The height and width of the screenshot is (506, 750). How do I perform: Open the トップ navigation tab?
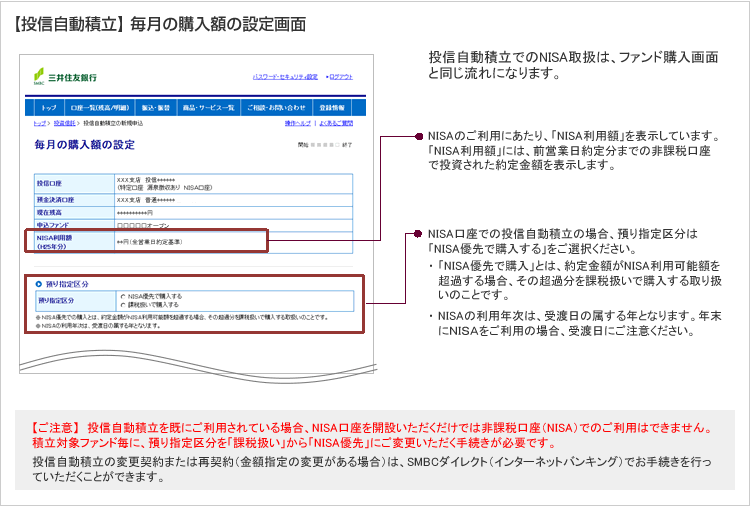click(49, 107)
